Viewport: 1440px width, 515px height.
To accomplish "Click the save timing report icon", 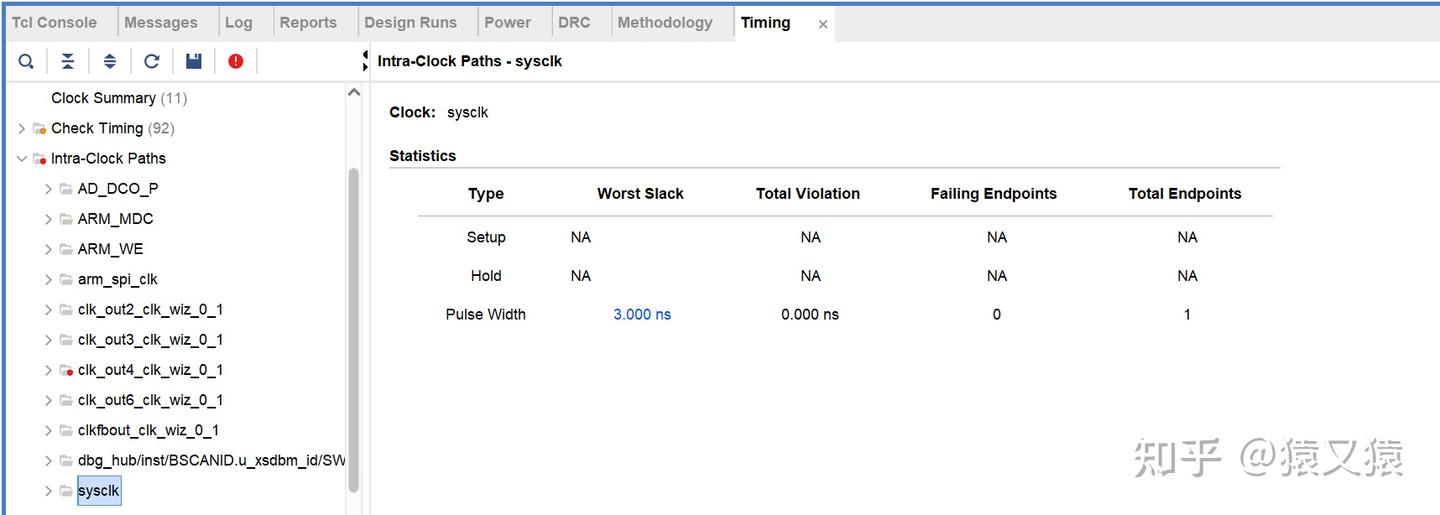I will (x=194, y=62).
